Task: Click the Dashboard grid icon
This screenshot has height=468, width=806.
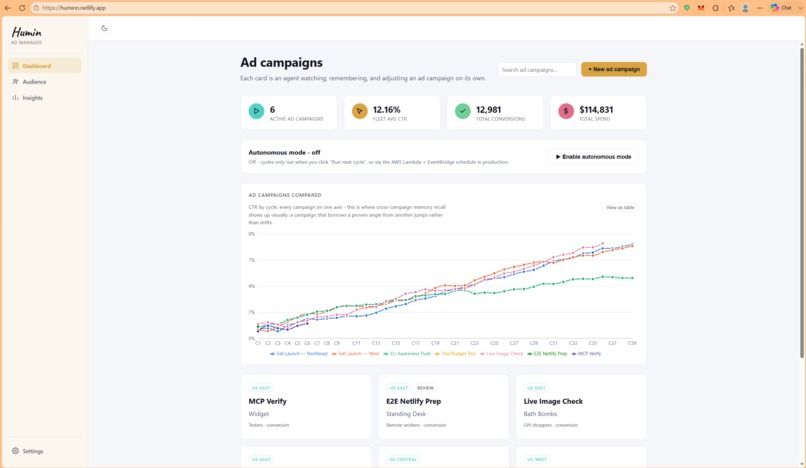Action: tap(15, 66)
